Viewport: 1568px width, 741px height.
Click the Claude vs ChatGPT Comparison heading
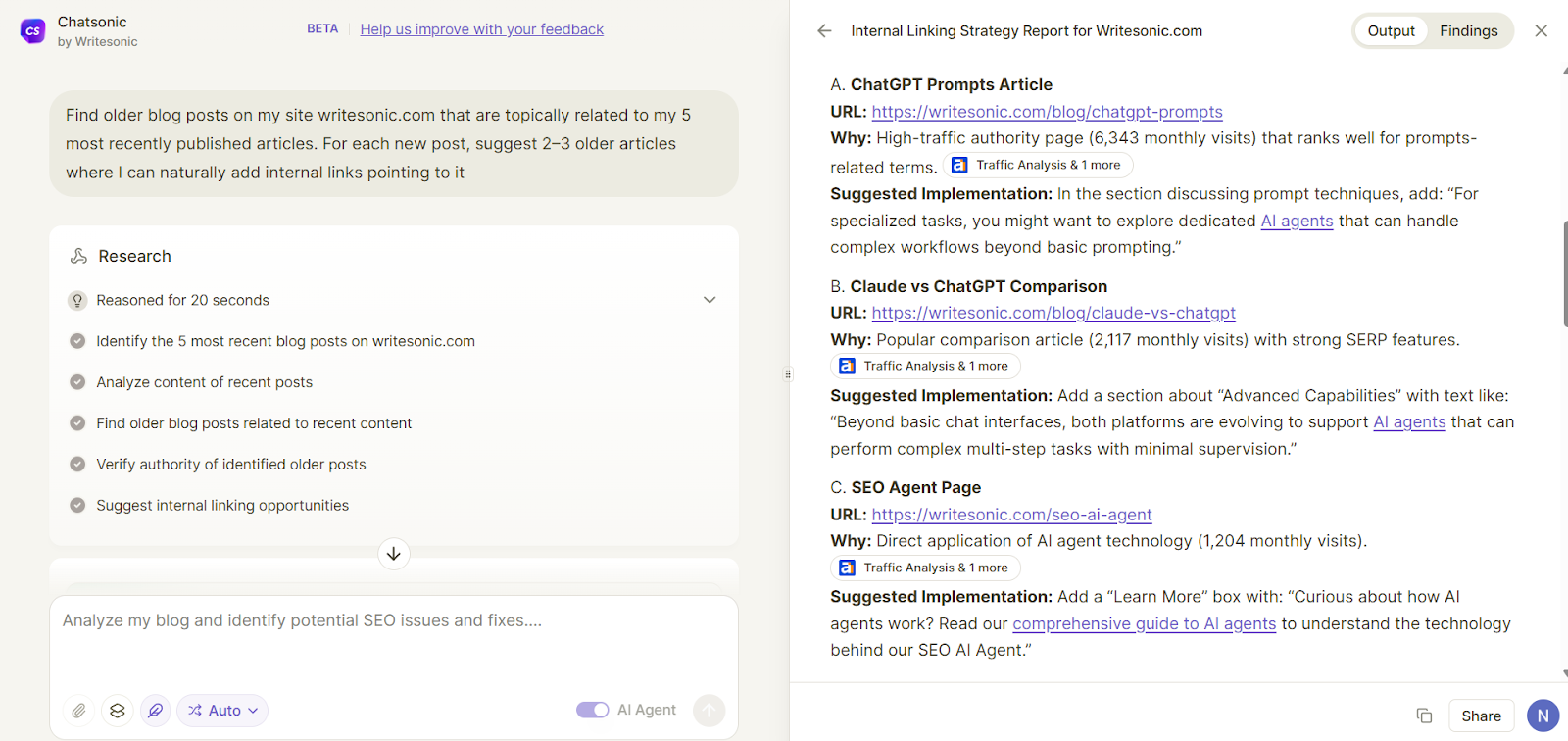click(978, 286)
